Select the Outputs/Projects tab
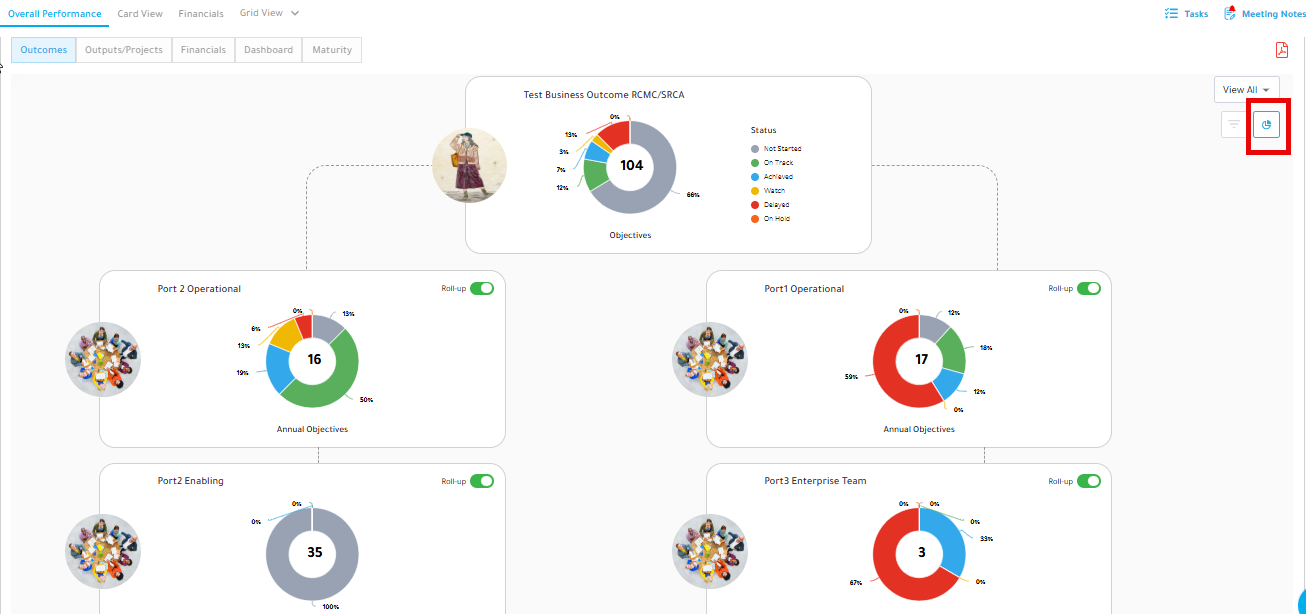The image size is (1306, 614). click(124, 50)
